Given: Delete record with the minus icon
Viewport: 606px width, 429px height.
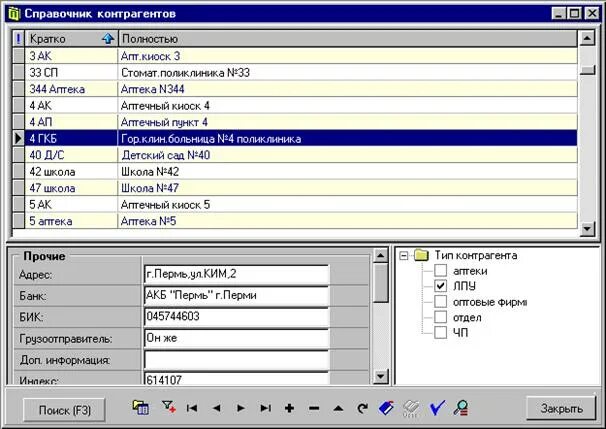Looking at the screenshot, I should click(x=314, y=408).
